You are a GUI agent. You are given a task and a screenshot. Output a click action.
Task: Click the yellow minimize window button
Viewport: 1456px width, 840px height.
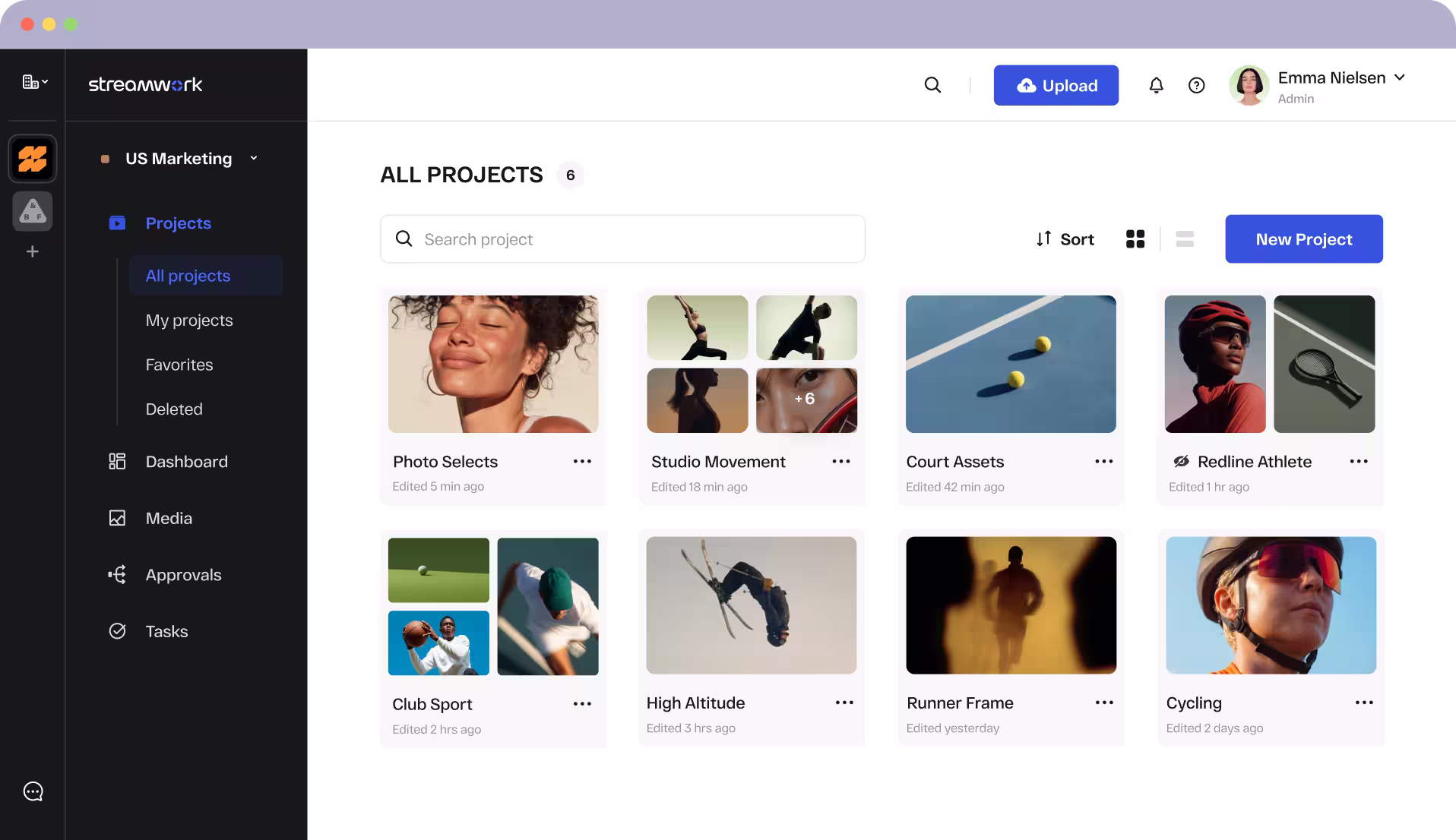tap(49, 24)
